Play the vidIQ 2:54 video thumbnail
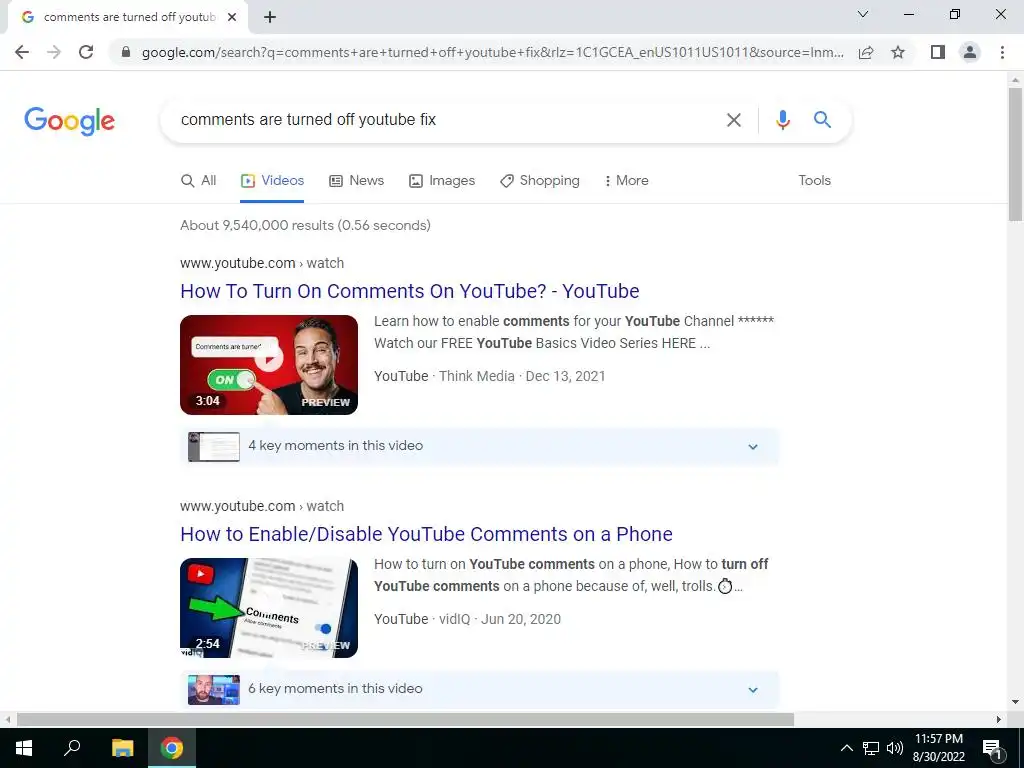Screen dimensions: 1024x768 [269, 608]
